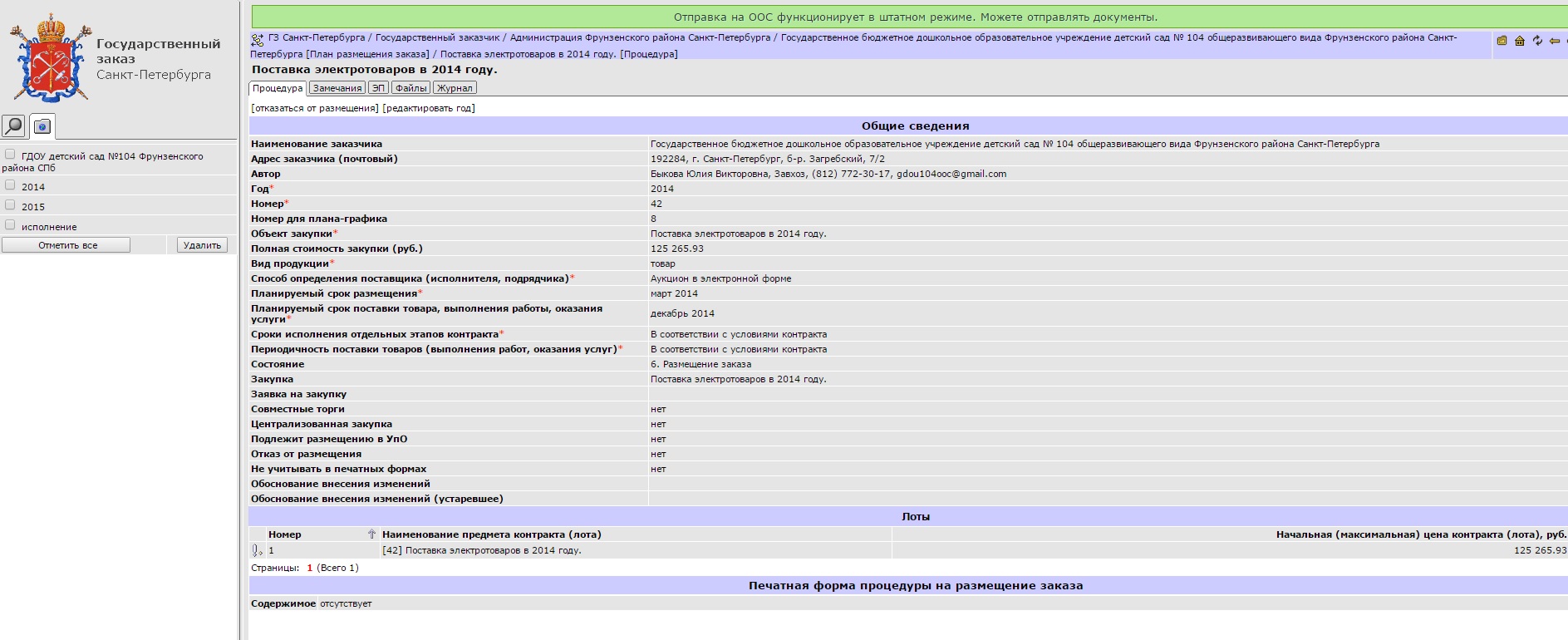Switch to the Процедура tab
This screenshot has width=1568, height=640.
(278, 88)
